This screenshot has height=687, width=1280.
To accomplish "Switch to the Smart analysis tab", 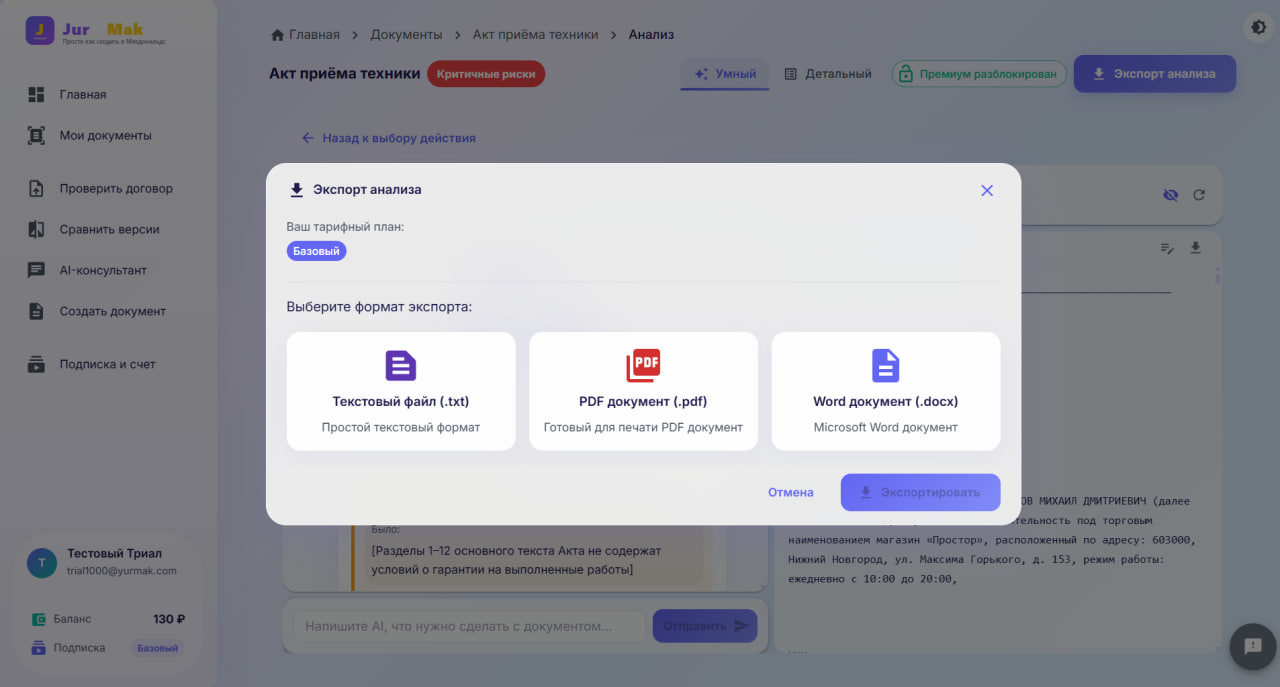I will pos(725,74).
